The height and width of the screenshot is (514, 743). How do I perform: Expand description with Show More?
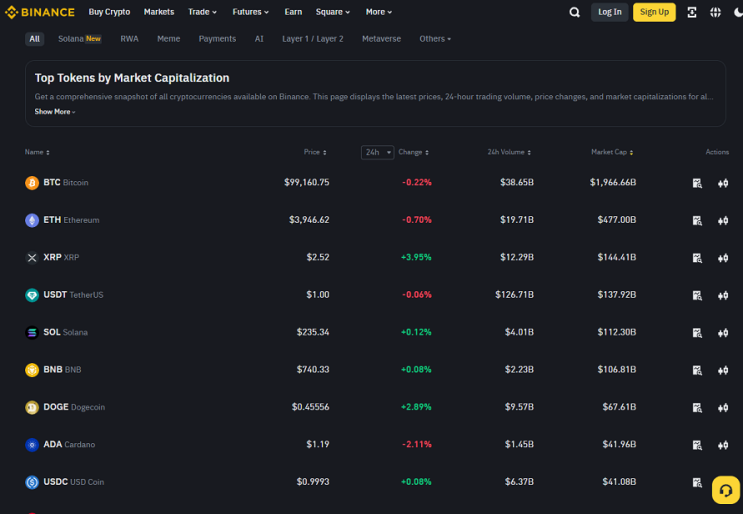click(55, 112)
